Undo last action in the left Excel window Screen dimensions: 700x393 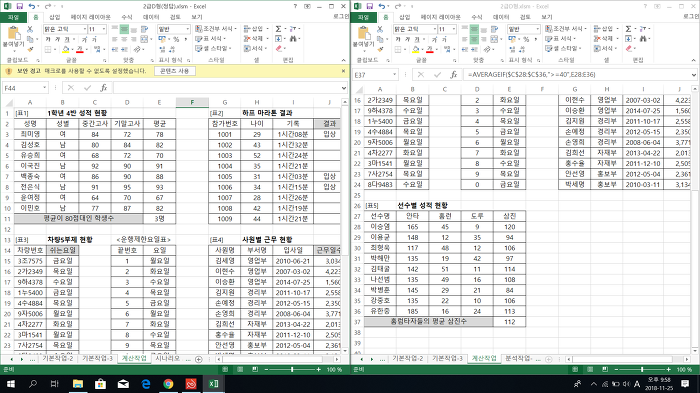(x=31, y=6)
